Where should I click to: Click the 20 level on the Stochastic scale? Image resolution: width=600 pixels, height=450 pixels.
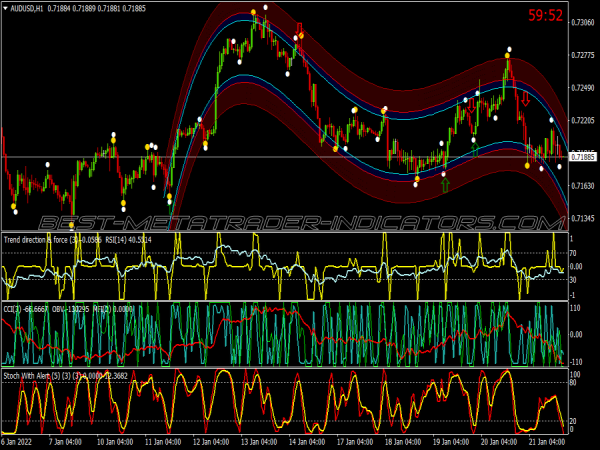pyautogui.click(x=573, y=421)
